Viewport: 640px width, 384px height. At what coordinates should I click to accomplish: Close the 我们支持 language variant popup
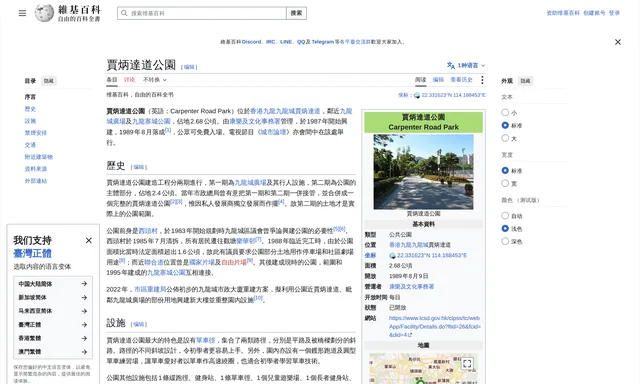(89, 240)
